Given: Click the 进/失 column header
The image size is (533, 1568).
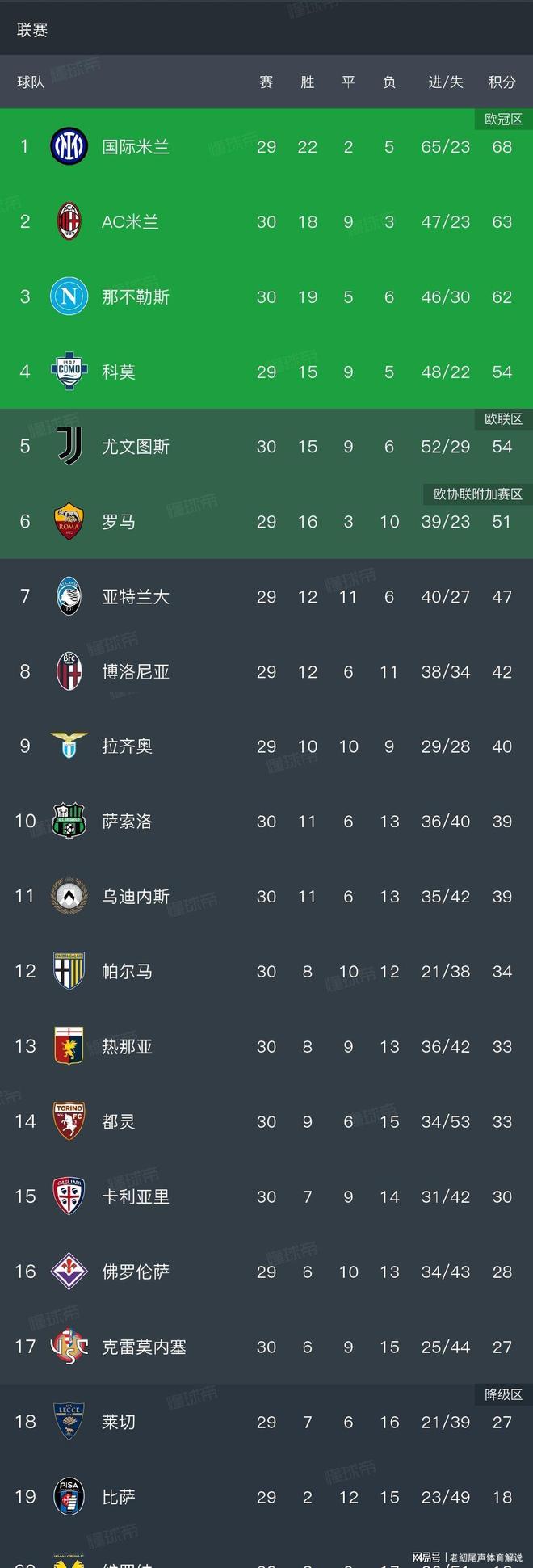Looking at the screenshot, I should [445, 82].
